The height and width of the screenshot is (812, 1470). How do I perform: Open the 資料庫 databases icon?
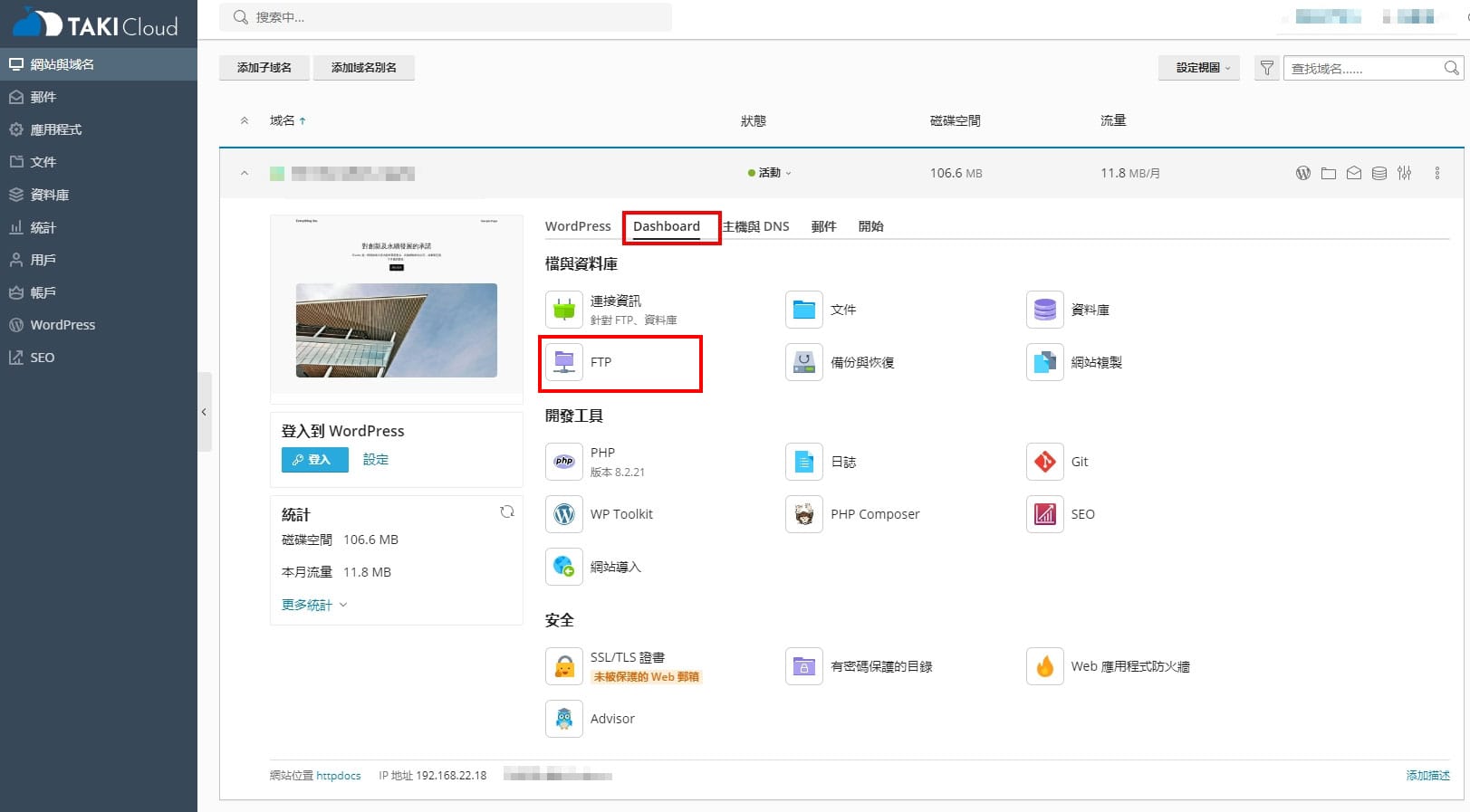1045,310
